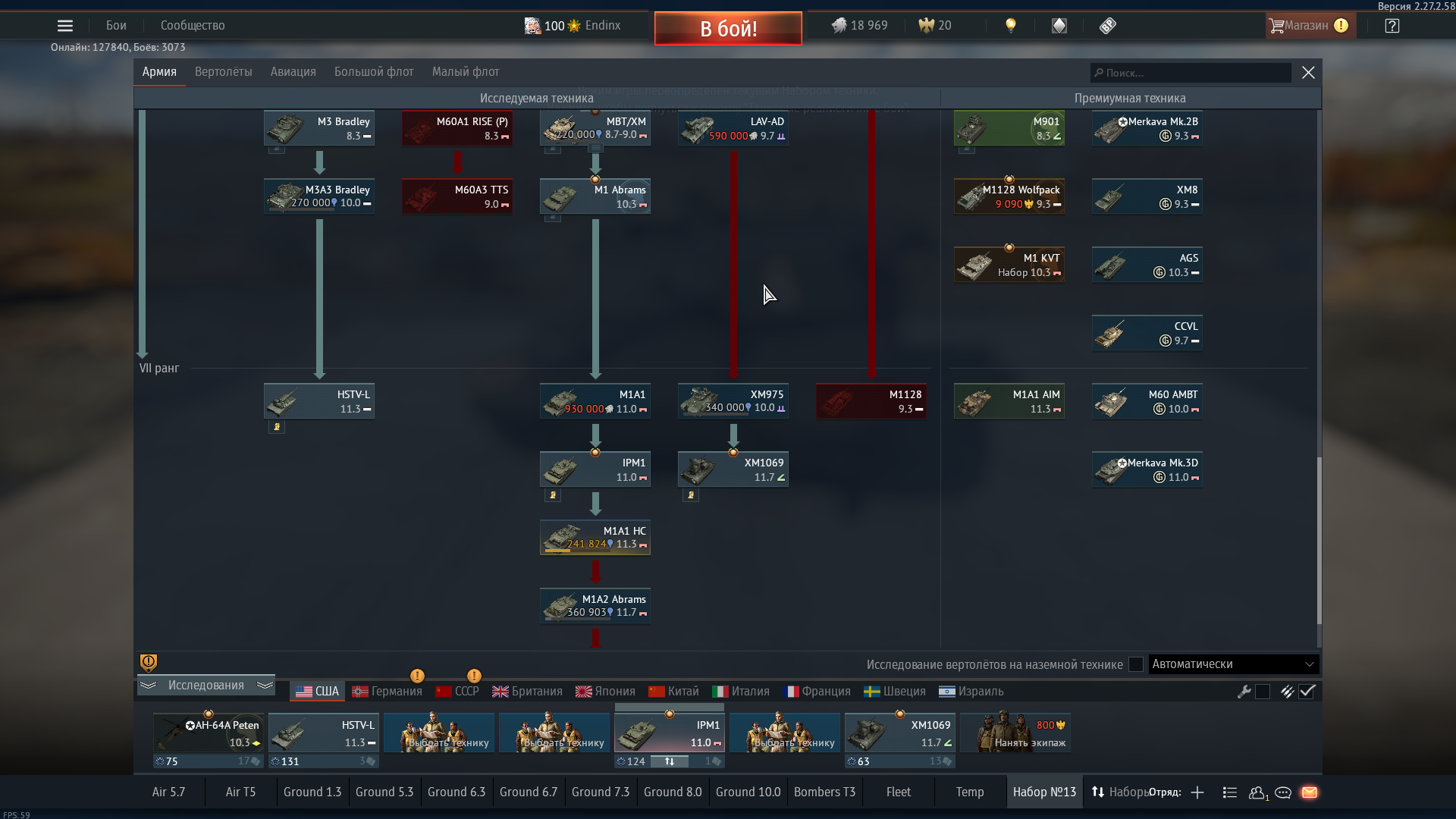Image resolution: width=1456 pixels, height=819 pixels.
Task: Open the Магазин shop cart button
Action: pos(1309,26)
